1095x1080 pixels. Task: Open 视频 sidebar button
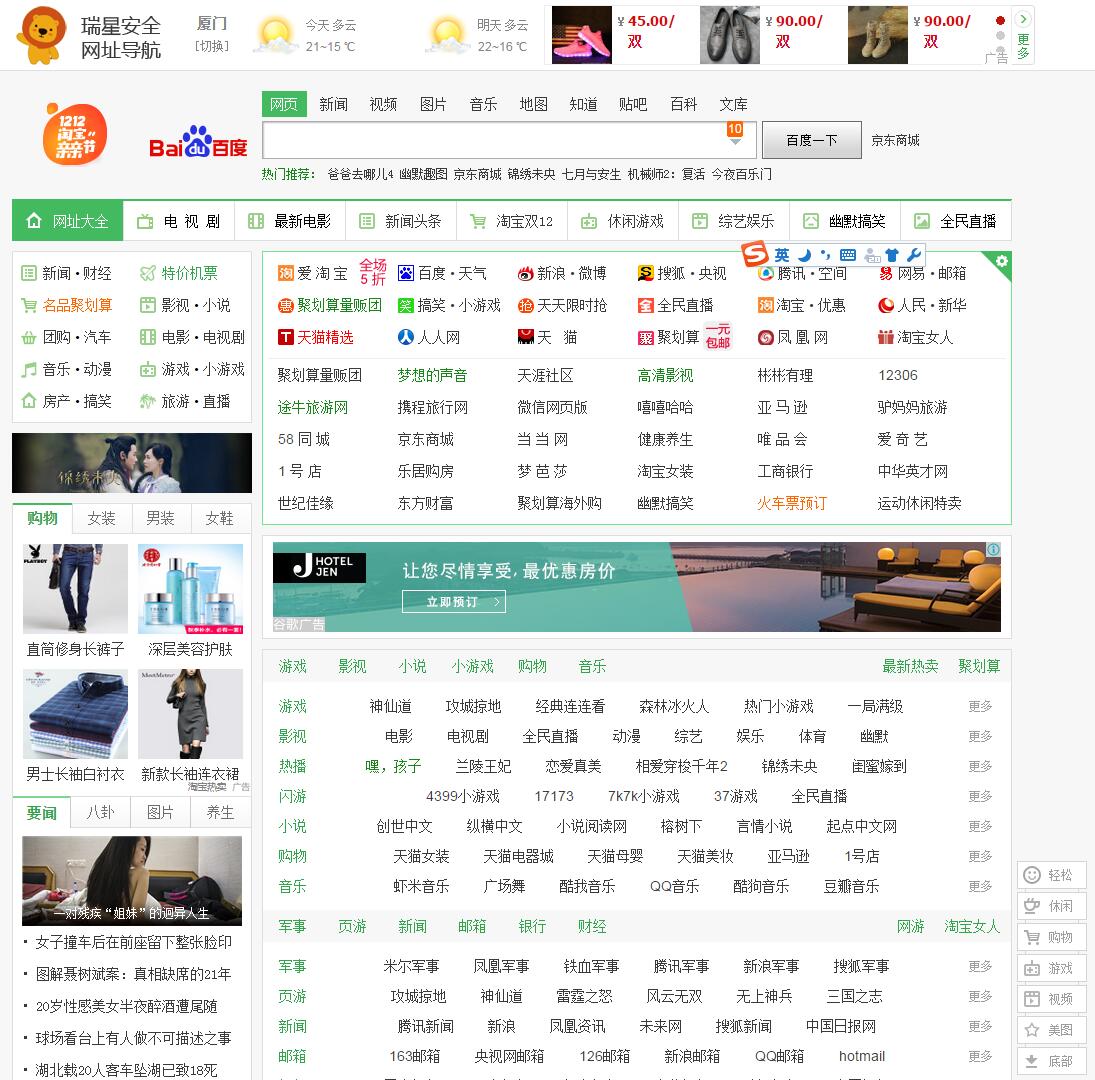point(1052,999)
